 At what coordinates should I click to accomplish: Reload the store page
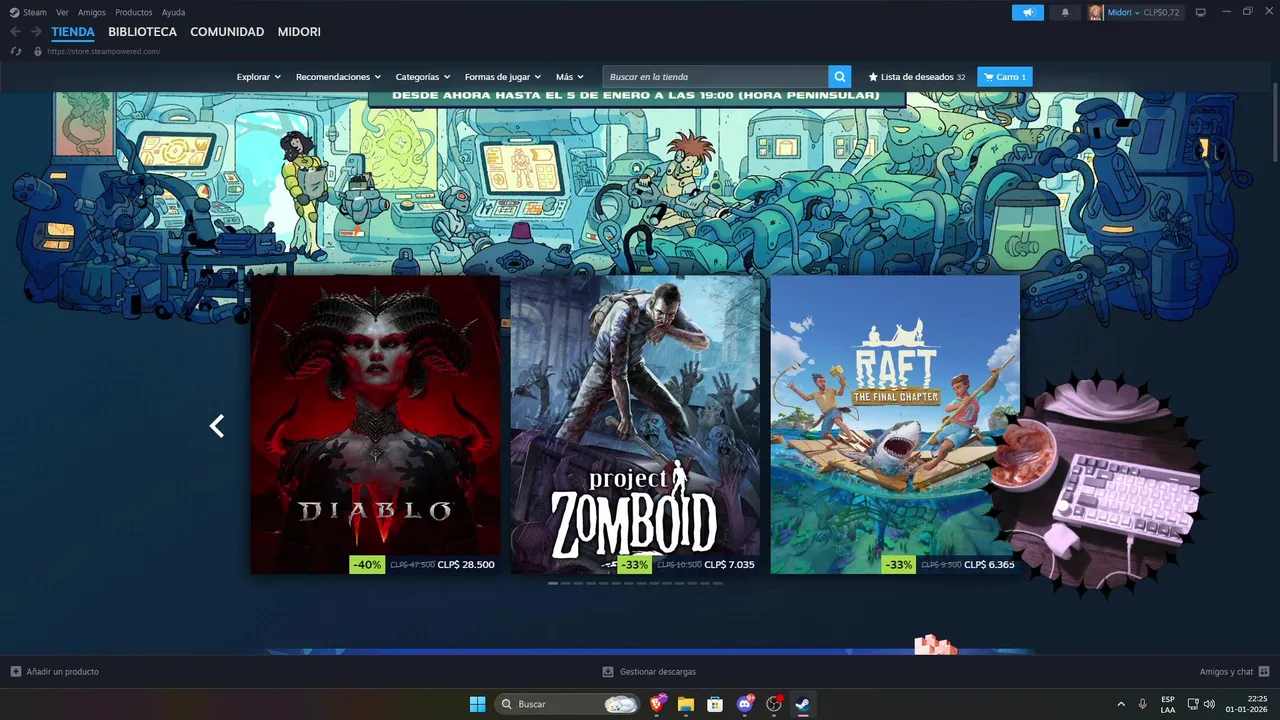(x=15, y=51)
